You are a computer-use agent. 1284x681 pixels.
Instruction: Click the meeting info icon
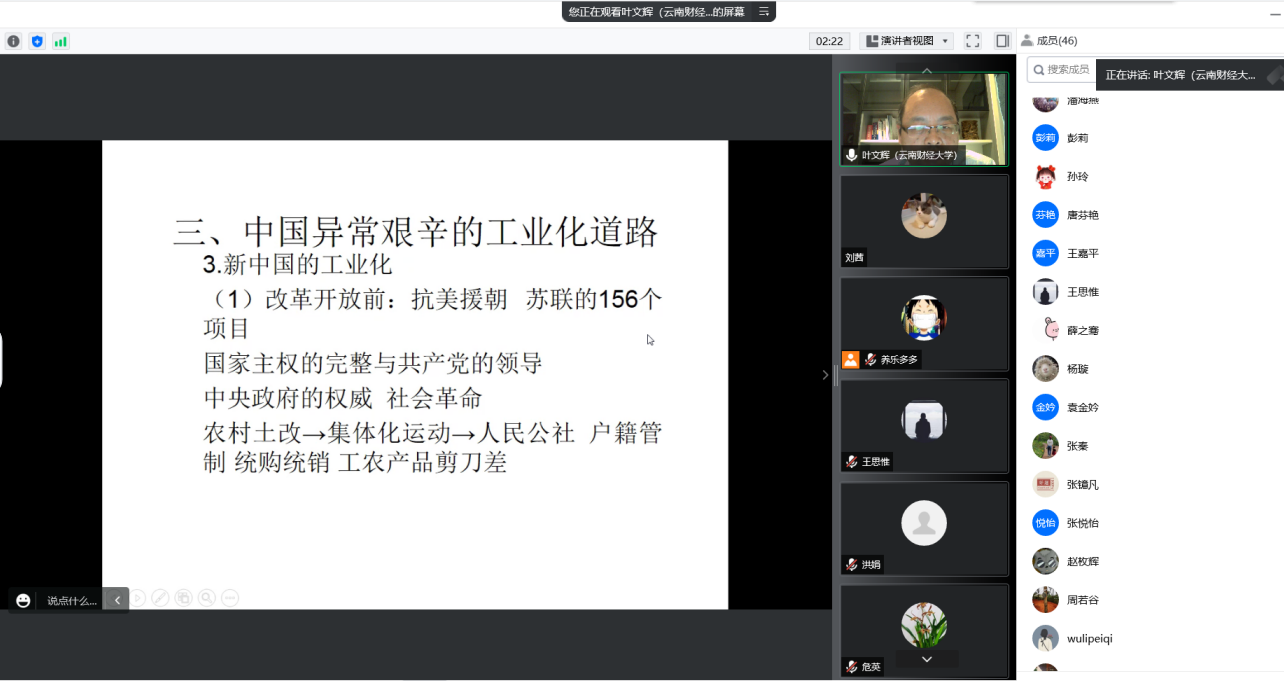[x=13, y=41]
